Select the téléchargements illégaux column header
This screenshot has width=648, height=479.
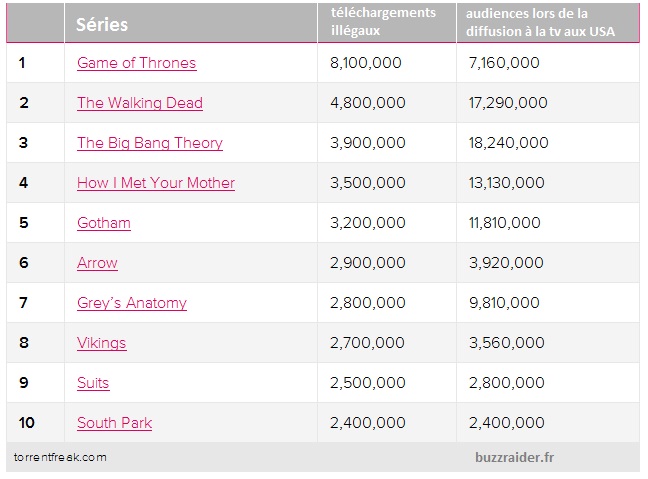pos(383,21)
